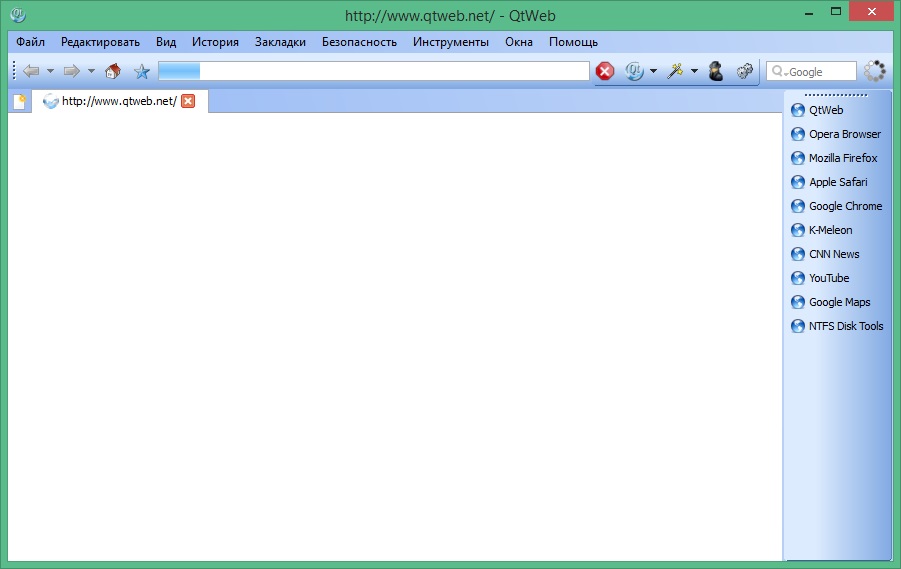Open the Безопасность menu

359,42
